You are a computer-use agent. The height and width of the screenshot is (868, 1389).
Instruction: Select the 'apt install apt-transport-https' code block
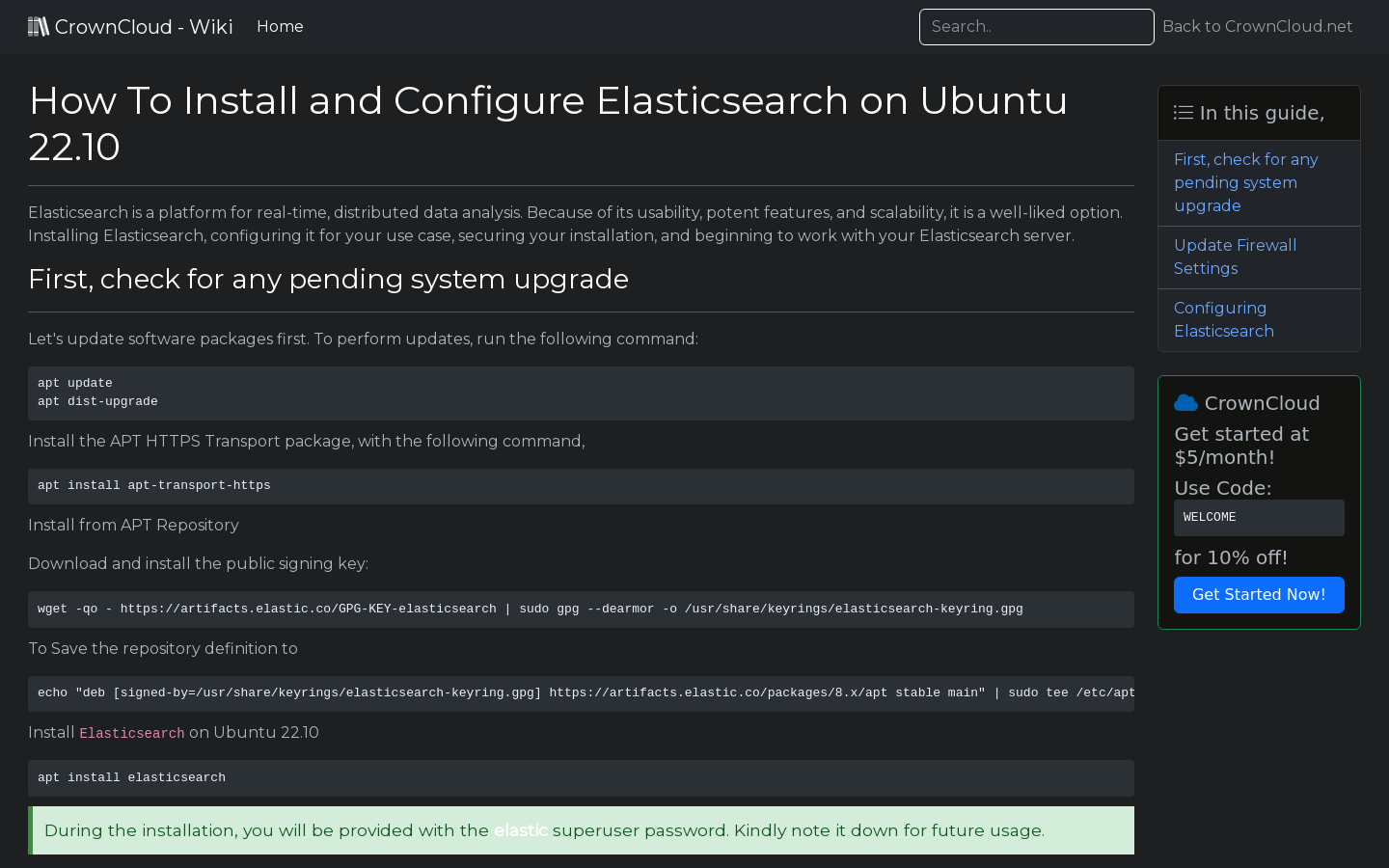point(581,485)
